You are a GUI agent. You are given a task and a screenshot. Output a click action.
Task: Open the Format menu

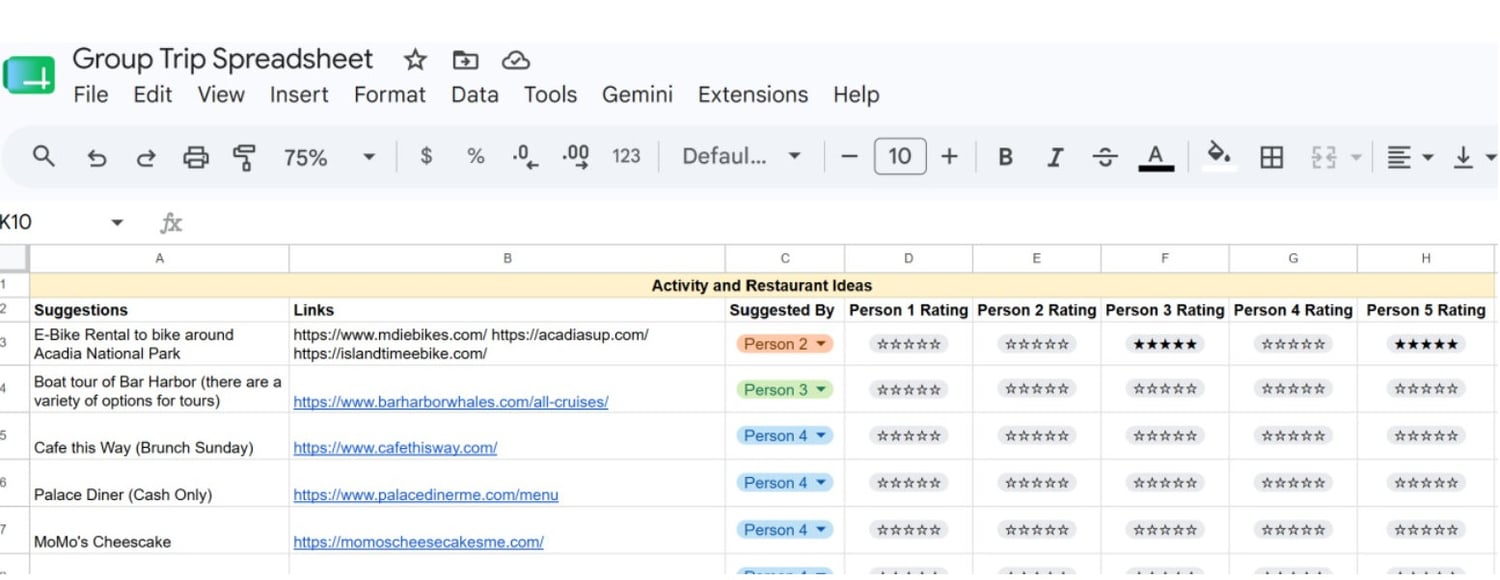pyautogui.click(x=390, y=95)
